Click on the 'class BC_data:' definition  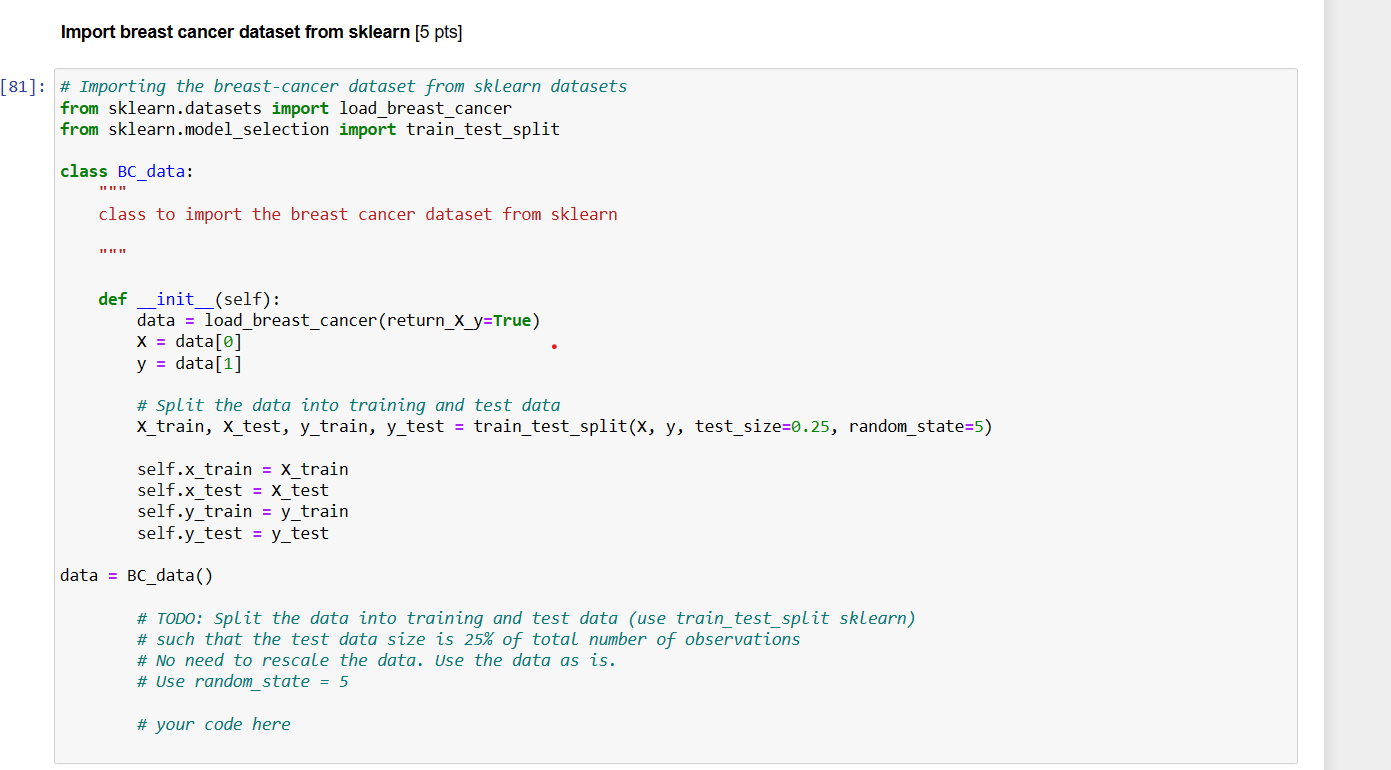126,171
